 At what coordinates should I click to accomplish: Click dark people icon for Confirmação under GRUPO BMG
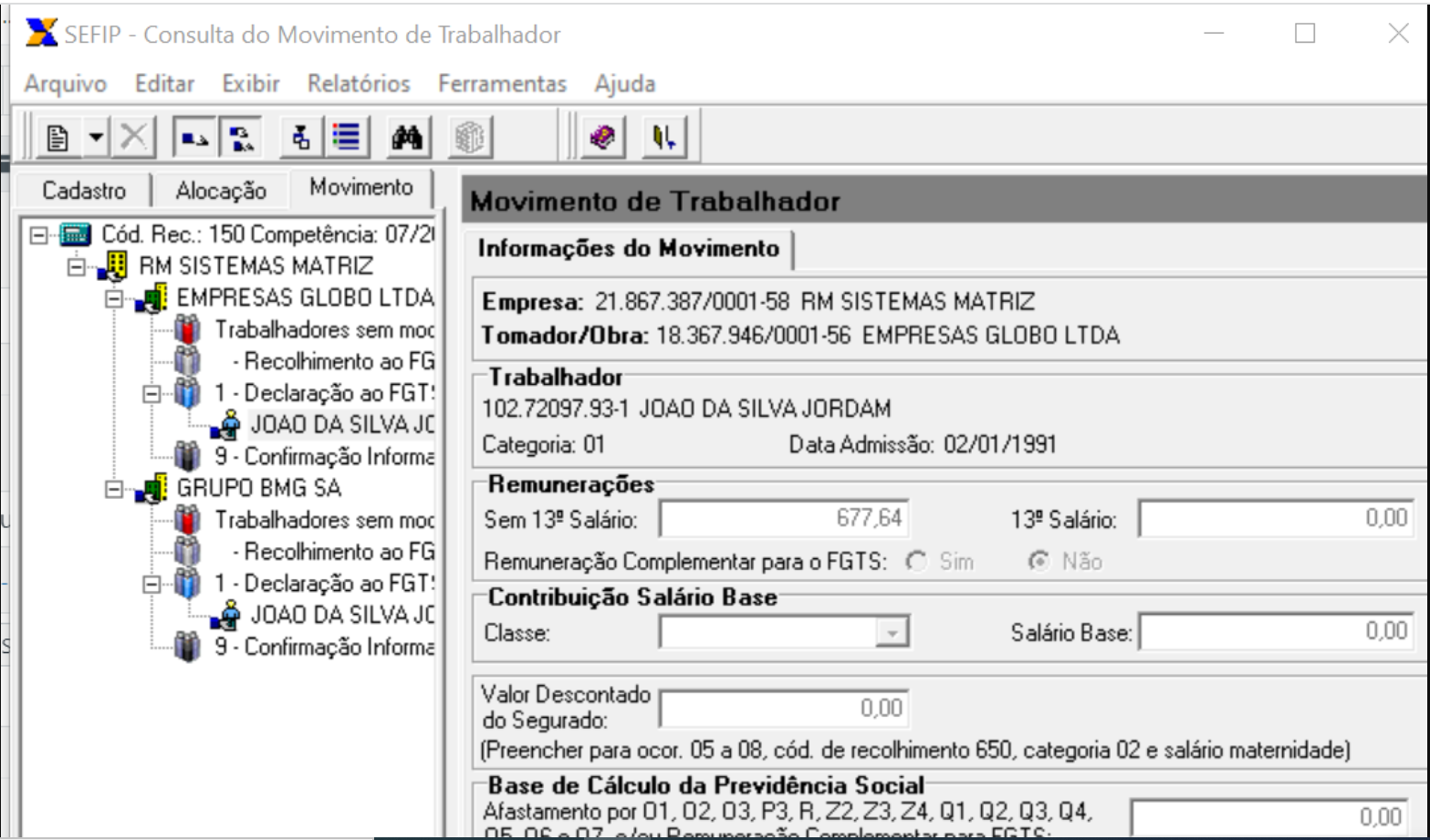[x=187, y=648]
